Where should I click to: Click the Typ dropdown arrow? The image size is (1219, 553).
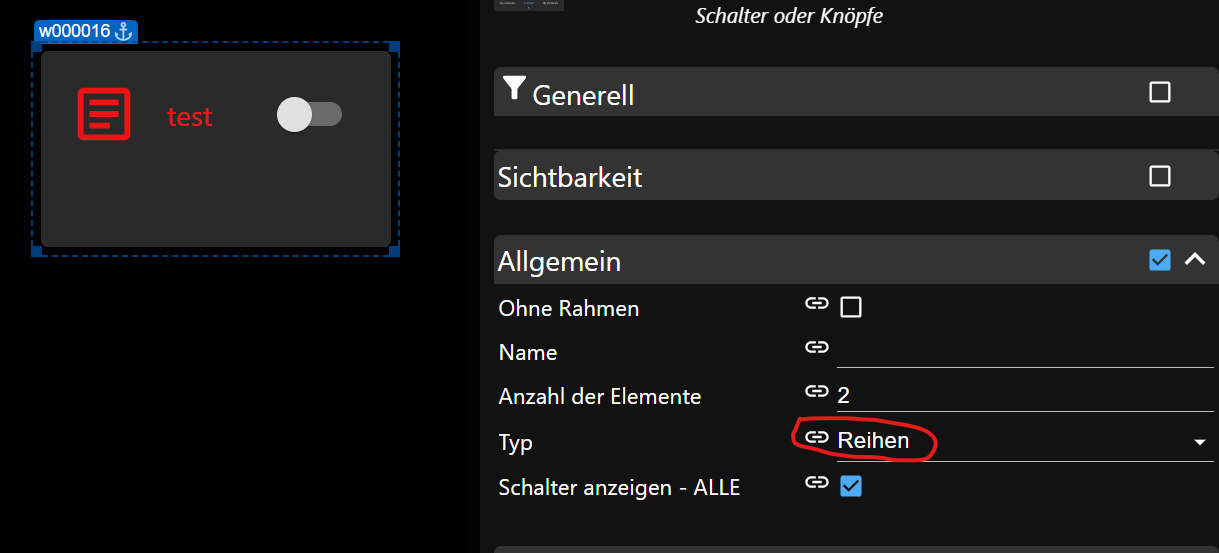(1200, 442)
